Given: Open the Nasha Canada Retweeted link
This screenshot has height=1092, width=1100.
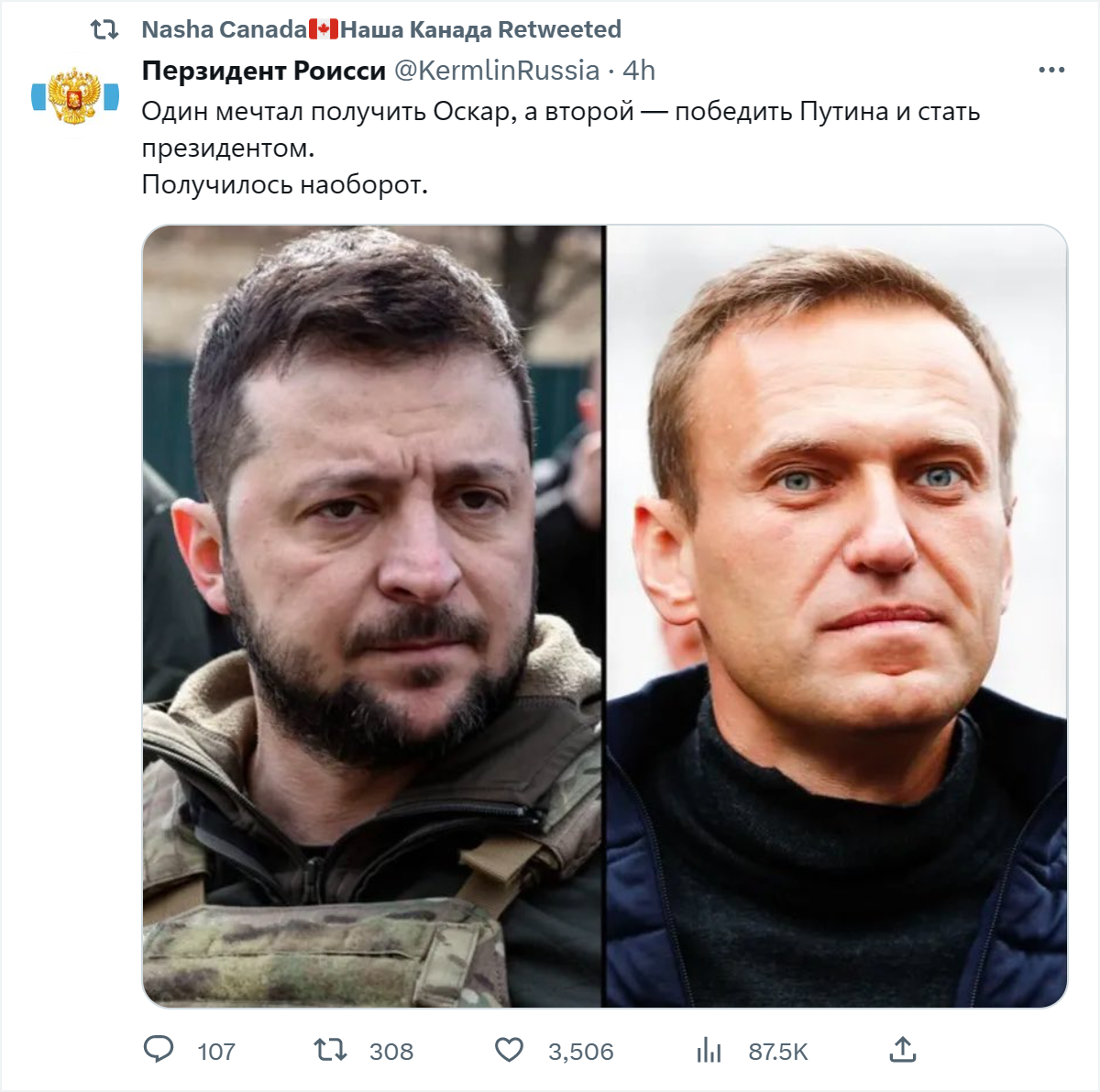Looking at the screenshot, I should [x=381, y=30].
